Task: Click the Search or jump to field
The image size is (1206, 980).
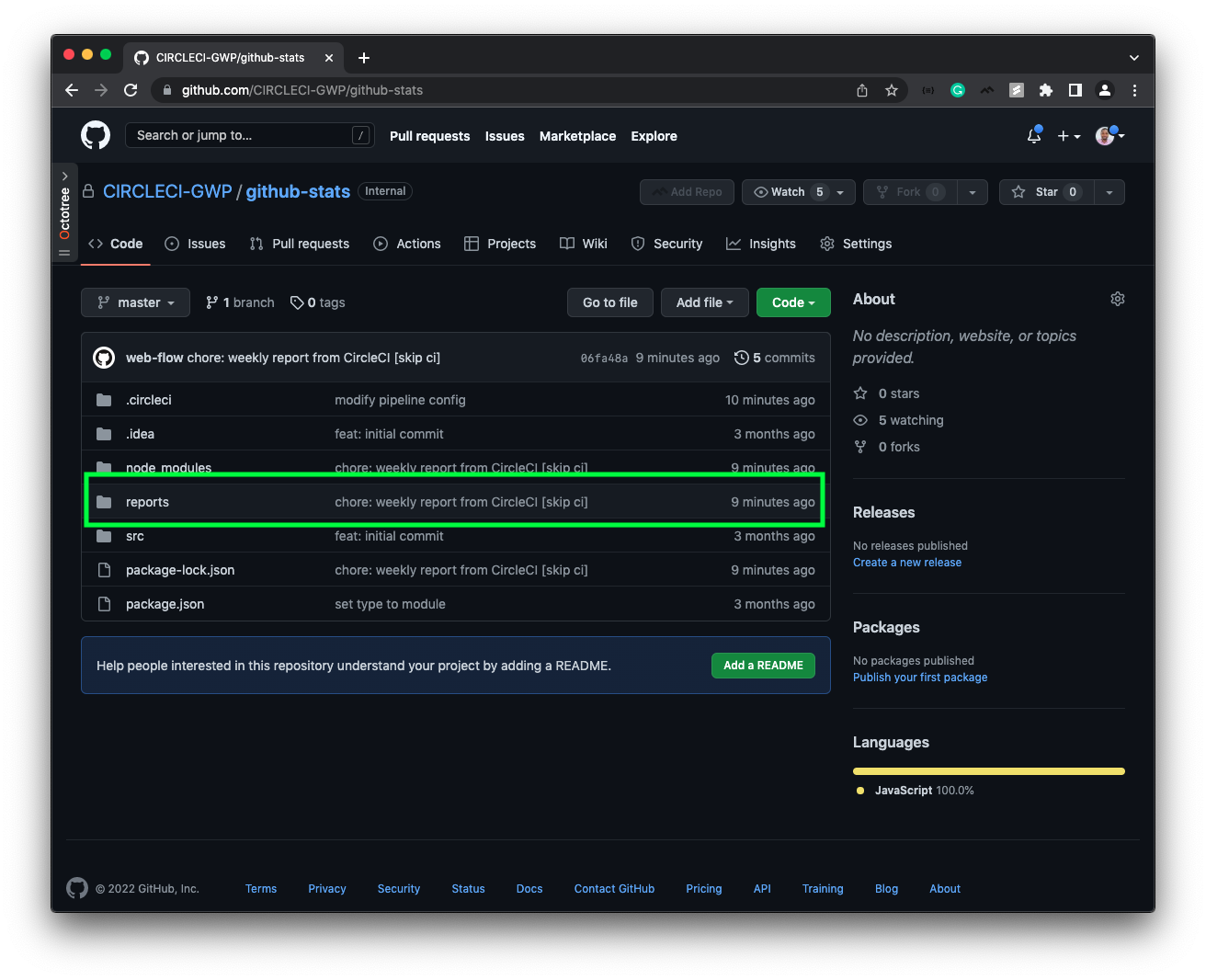Action: pos(249,135)
